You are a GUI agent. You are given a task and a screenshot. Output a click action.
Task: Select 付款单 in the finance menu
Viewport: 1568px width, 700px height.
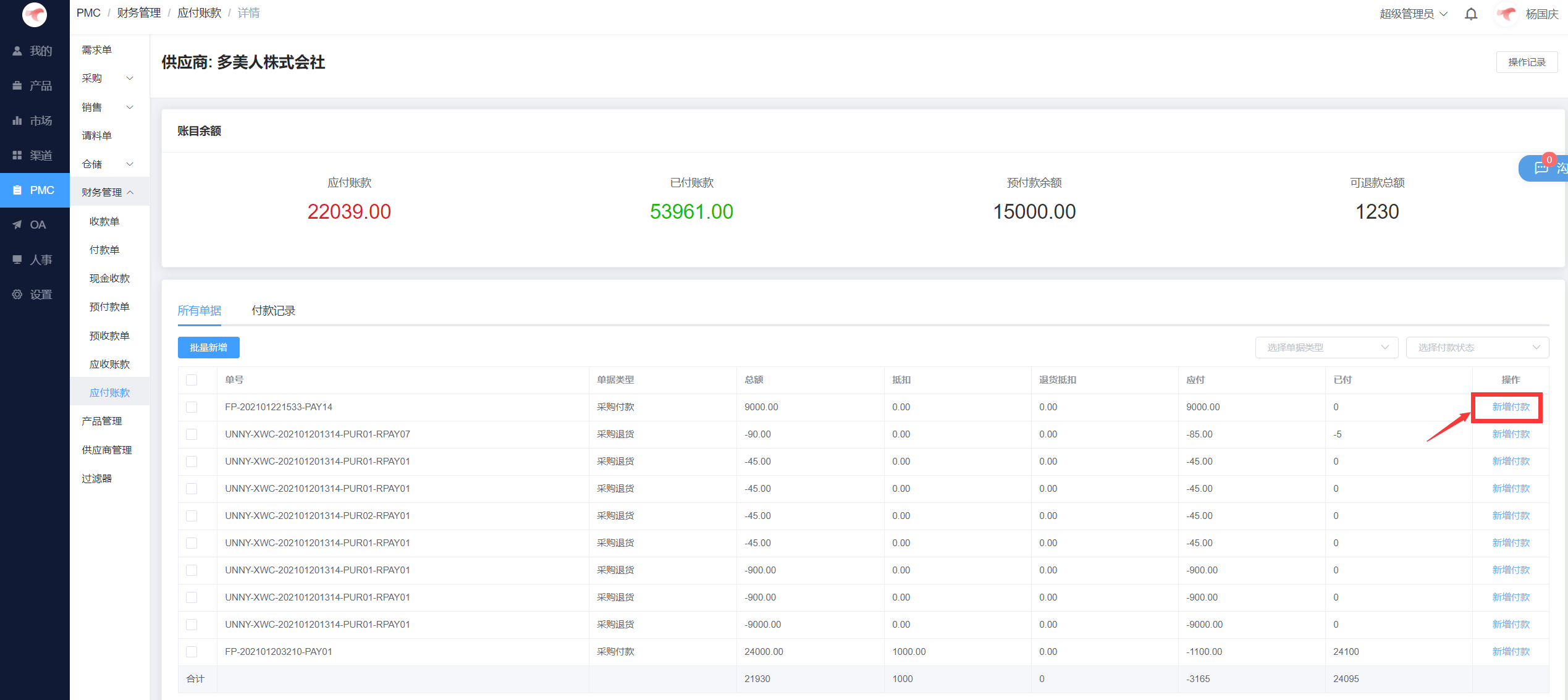click(104, 250)
